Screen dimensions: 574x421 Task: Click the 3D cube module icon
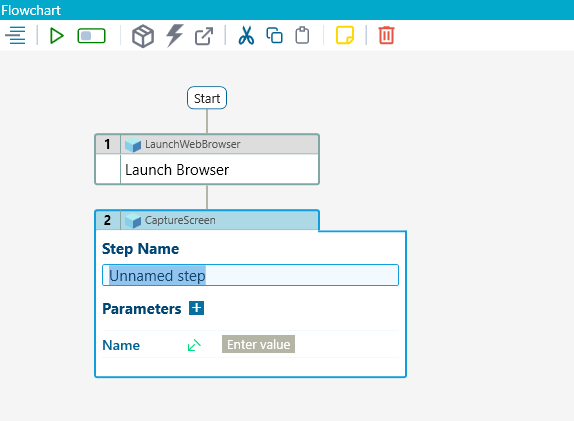(x=143, y=36)
